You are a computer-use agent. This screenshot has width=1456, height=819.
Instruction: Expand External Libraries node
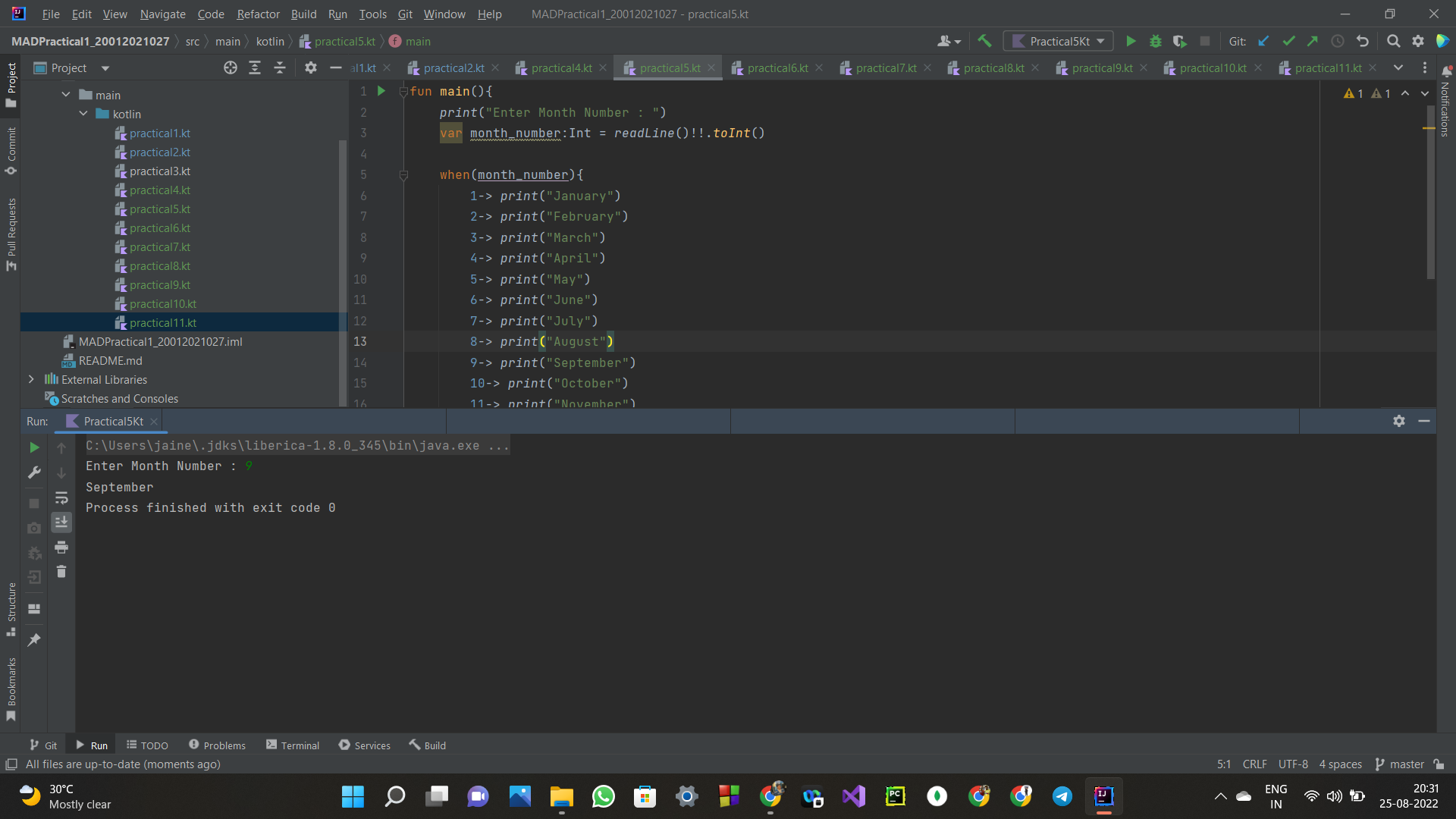tap(30, 379)
